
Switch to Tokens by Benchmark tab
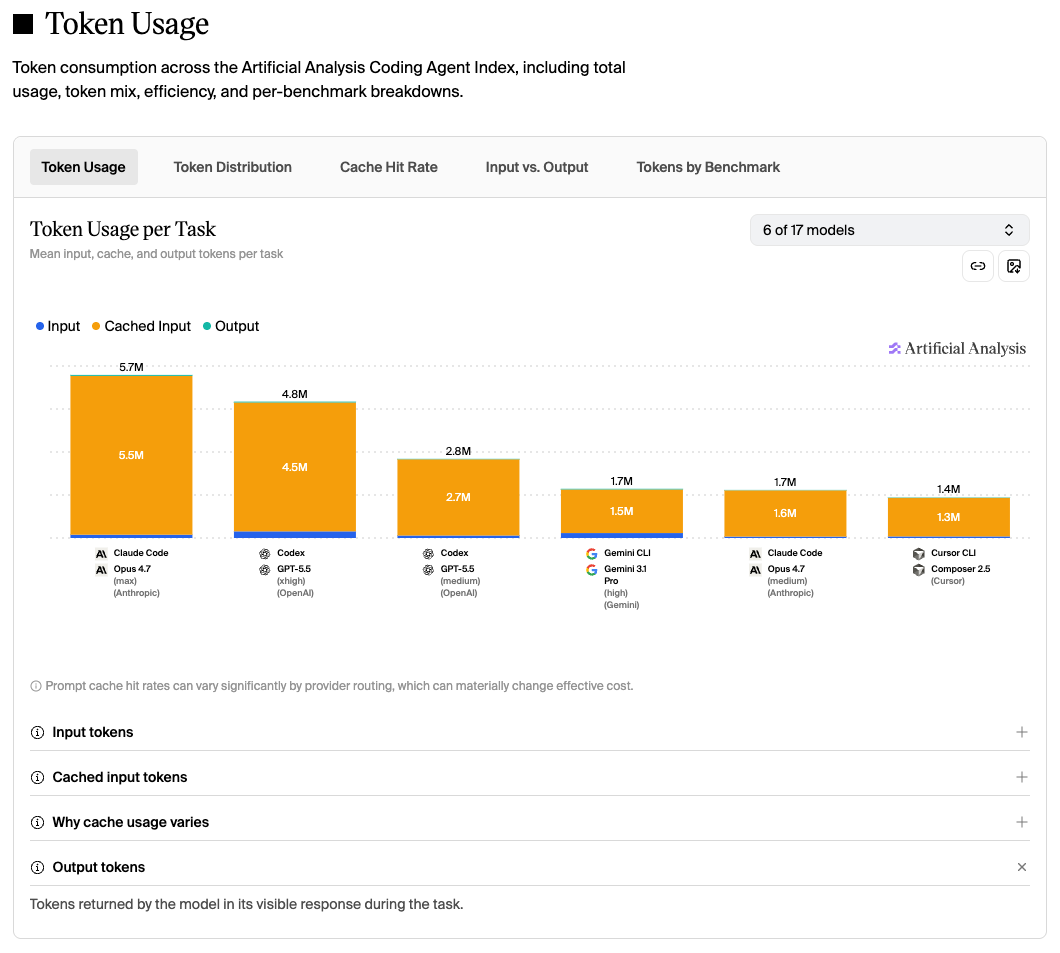(x=708, y=167)
